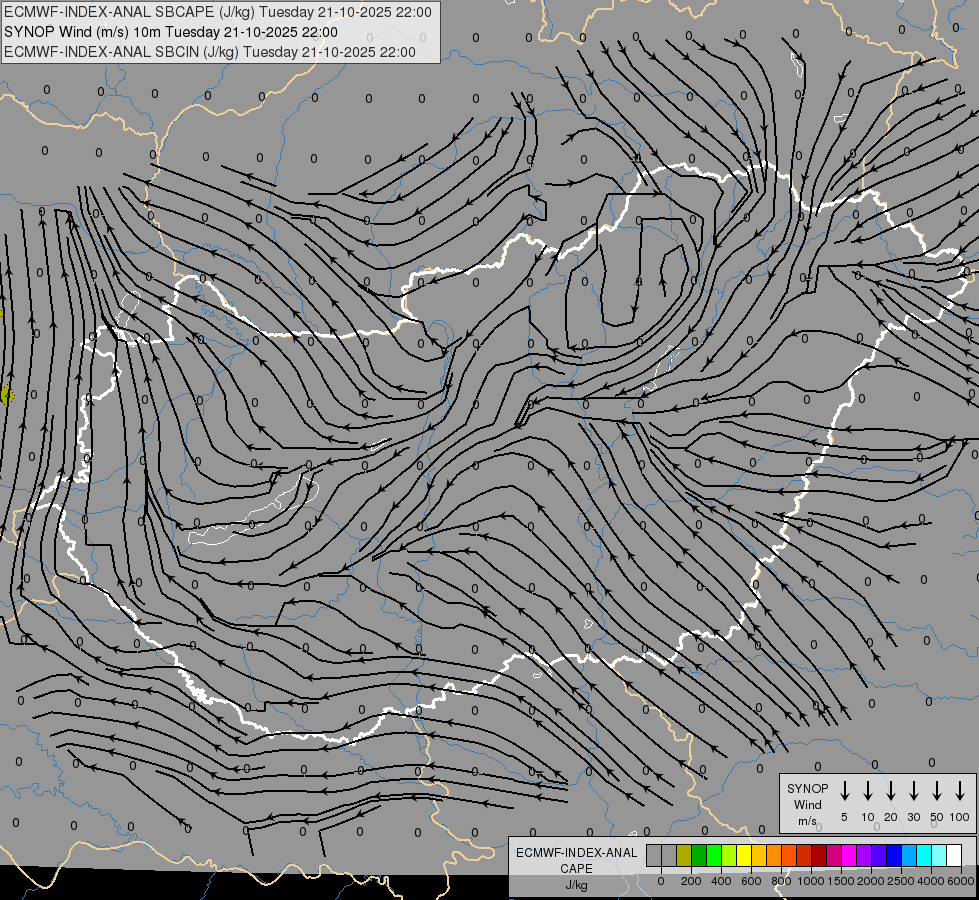
Task: Click the '800' tick label on CAPE scale
Action: click(781, 881)
